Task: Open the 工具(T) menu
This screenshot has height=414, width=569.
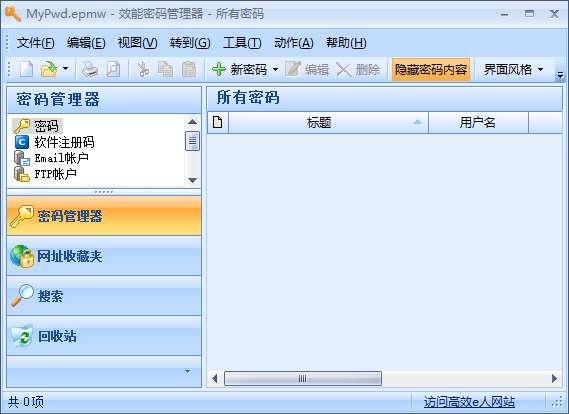Action: 242,43
